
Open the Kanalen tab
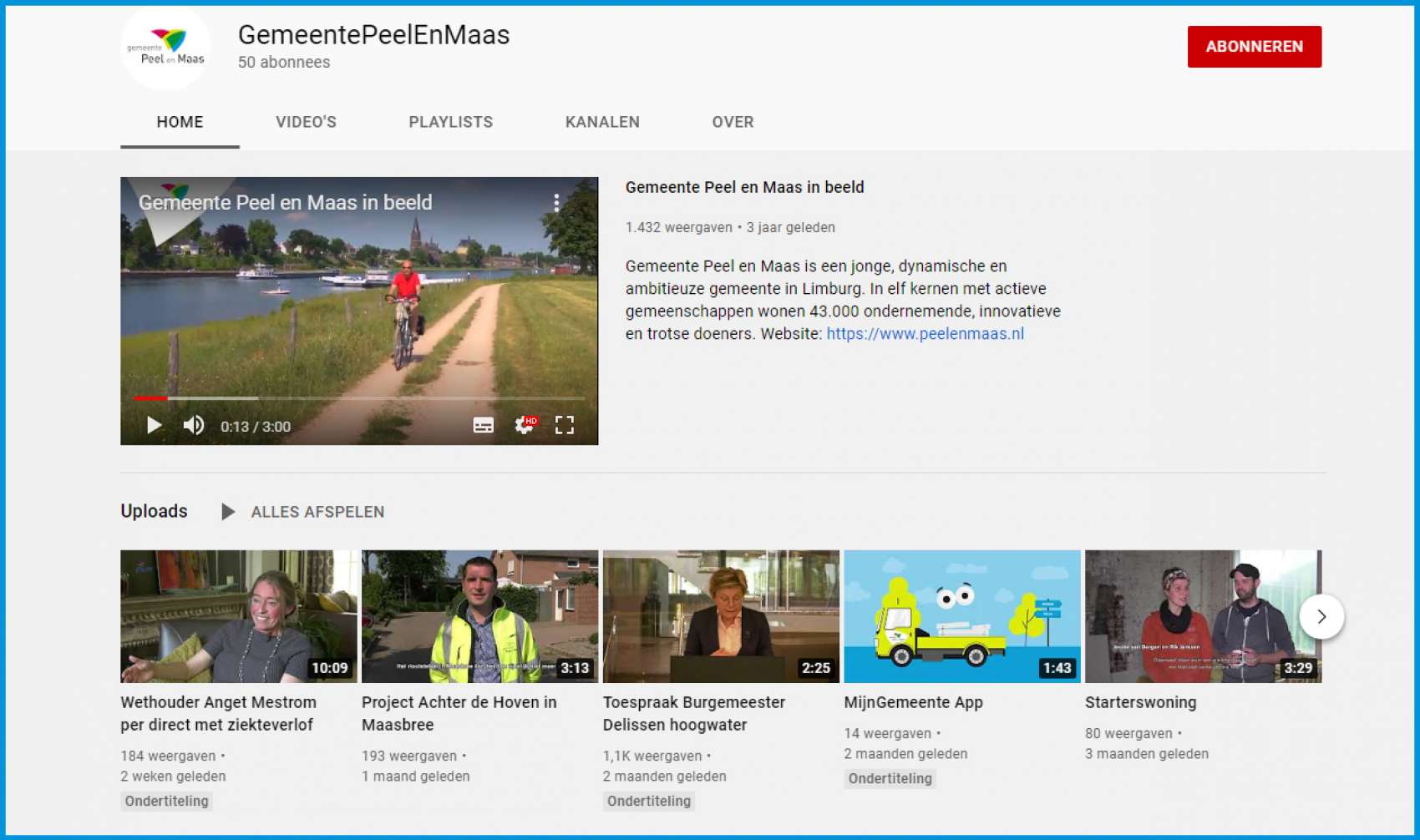(602, 122)
